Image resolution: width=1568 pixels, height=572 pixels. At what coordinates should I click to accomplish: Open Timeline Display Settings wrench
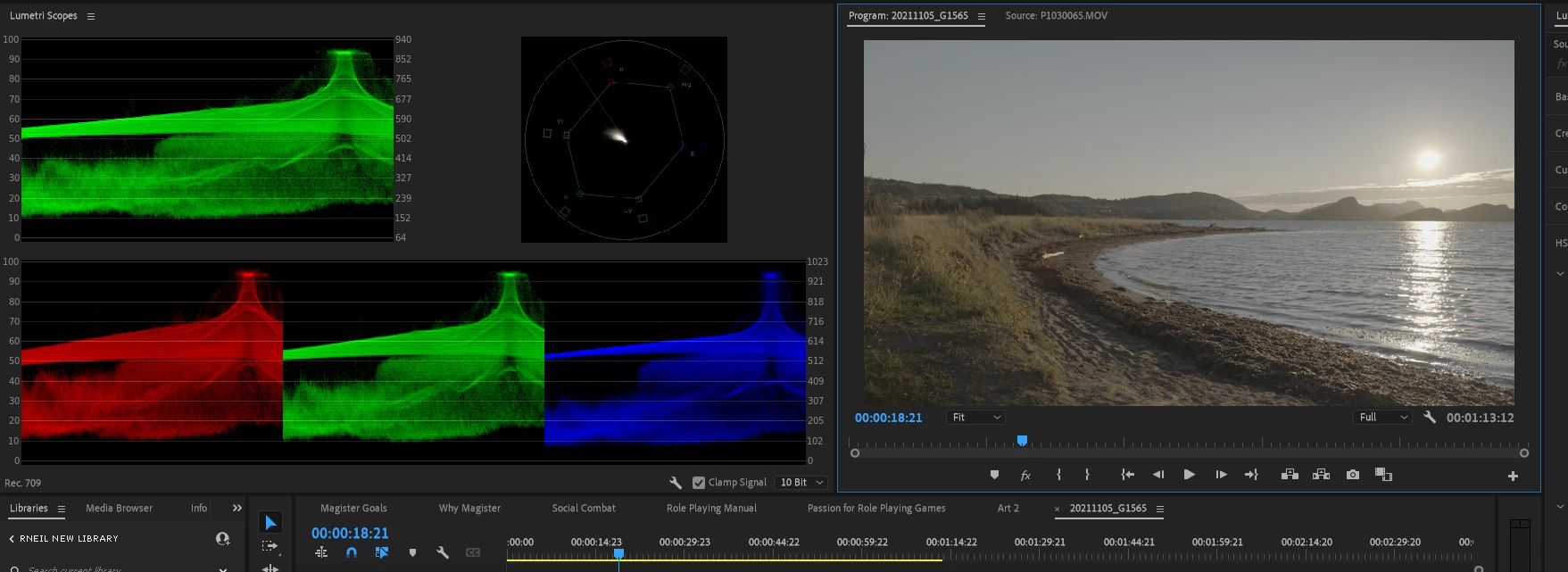click(x=443, y=553)
